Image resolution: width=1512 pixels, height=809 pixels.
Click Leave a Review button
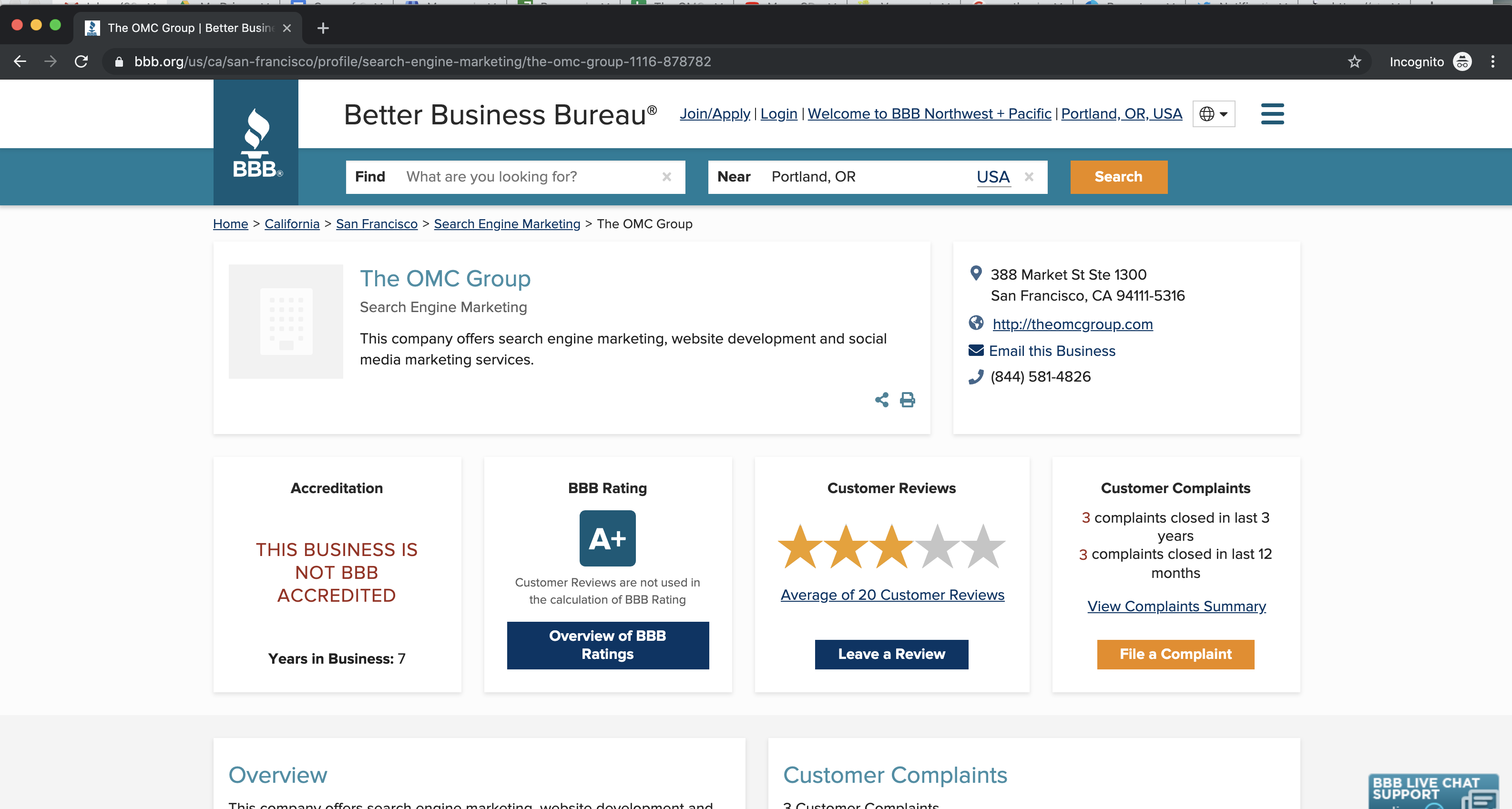point(891,654)
